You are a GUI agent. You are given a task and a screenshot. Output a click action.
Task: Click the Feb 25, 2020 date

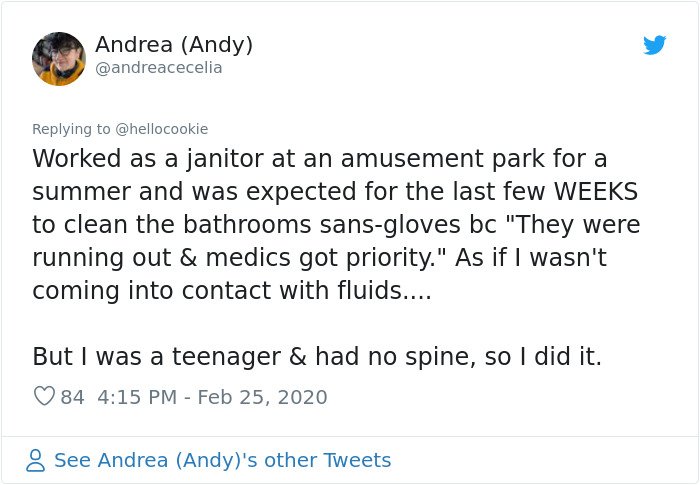click(x=262, y=397)
